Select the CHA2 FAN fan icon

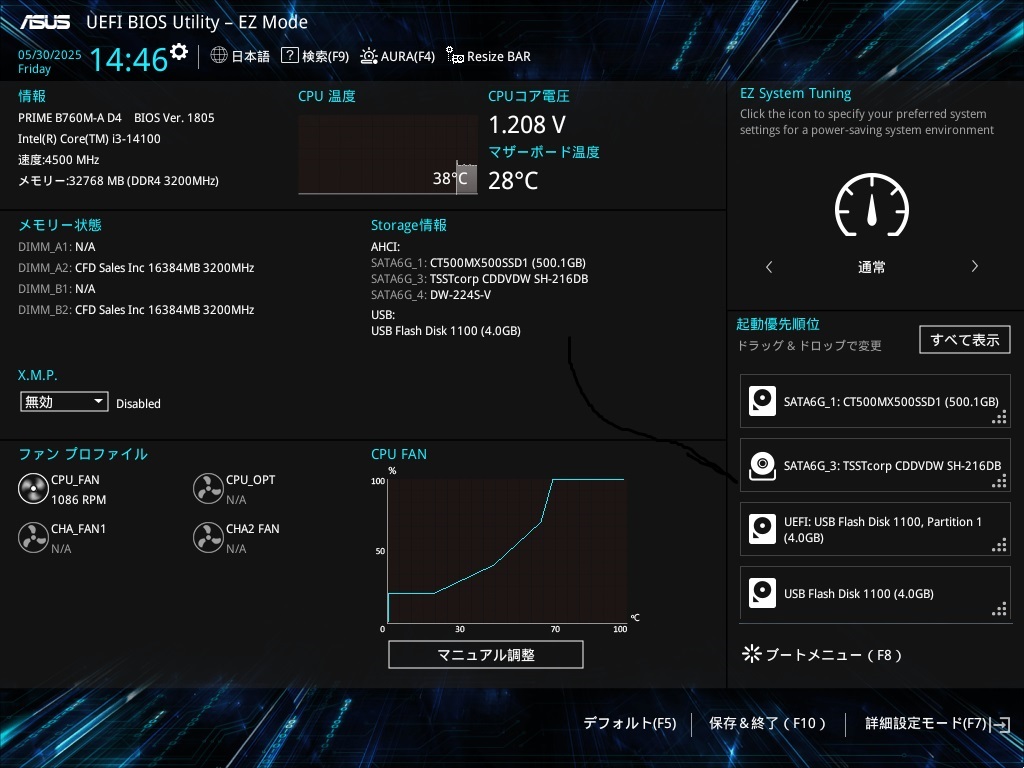[x=208, y=537]
